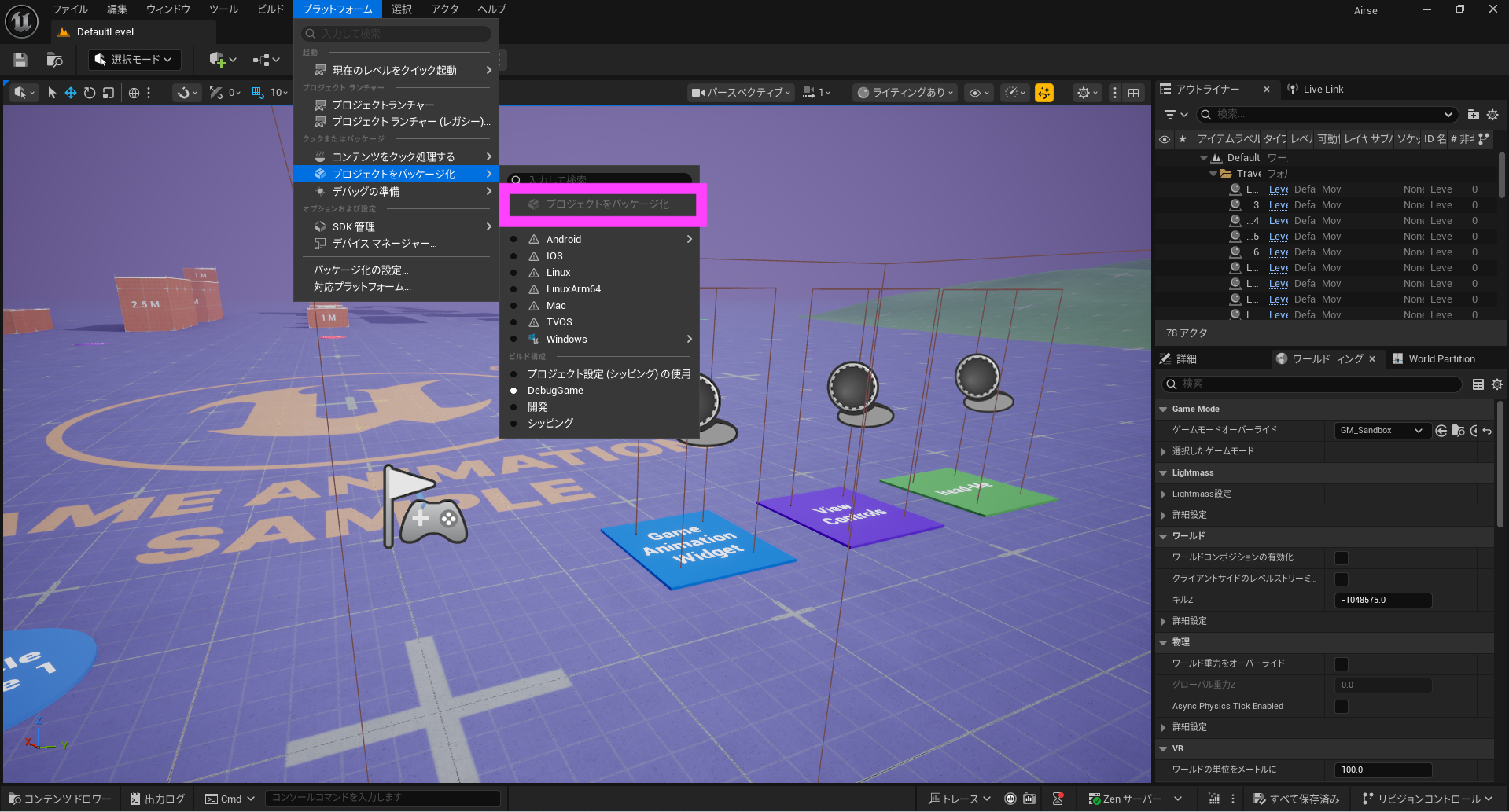Enable the ワールドコンポジションの有効化 checkbox
This screenshot has width=1509, height=812.
coord(1342,558)
